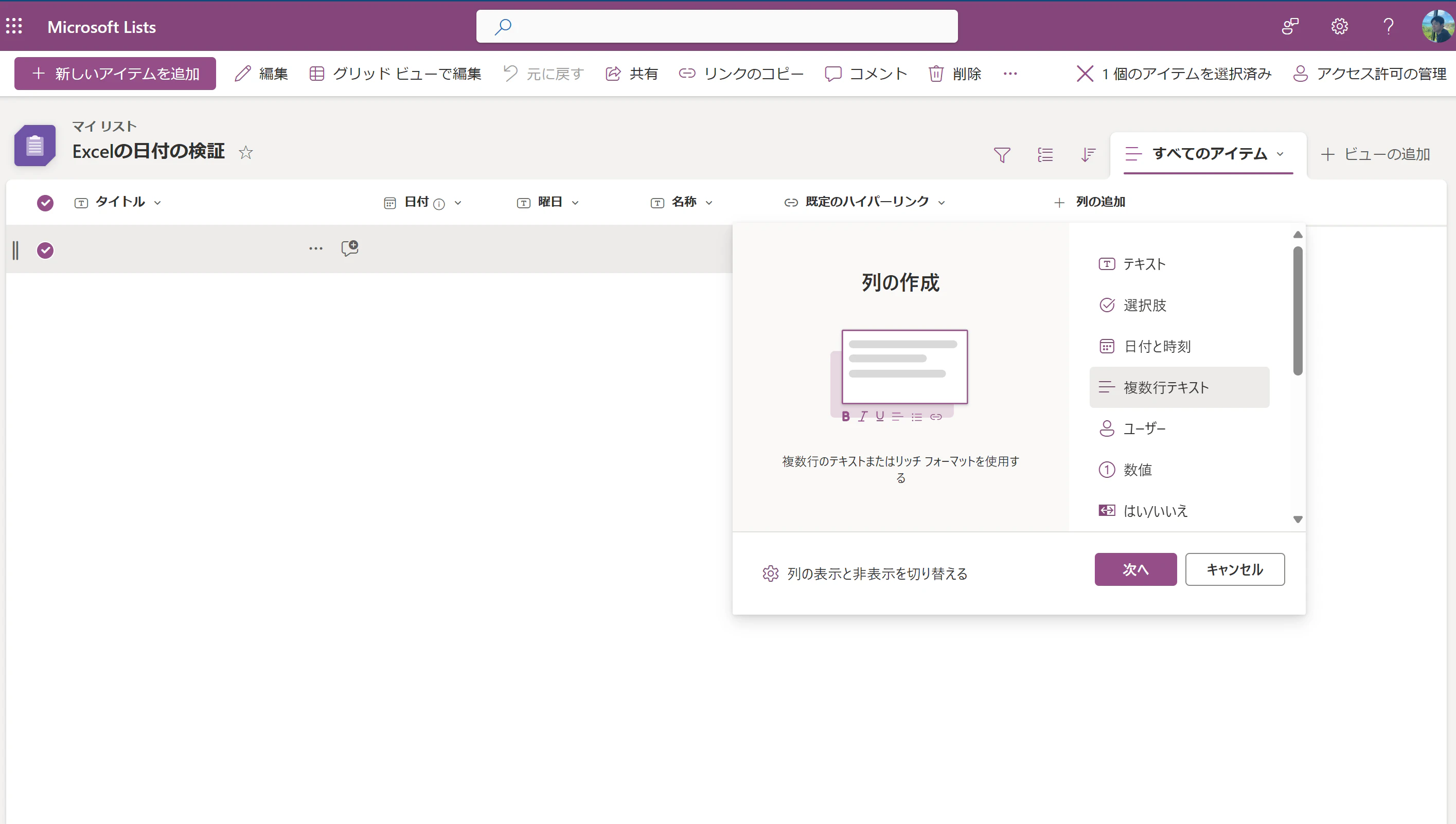Image resolution: width=1456 pixels, height=824 pixels.
Task: Click the add comment icon in the row
Action: coord(349,248)
